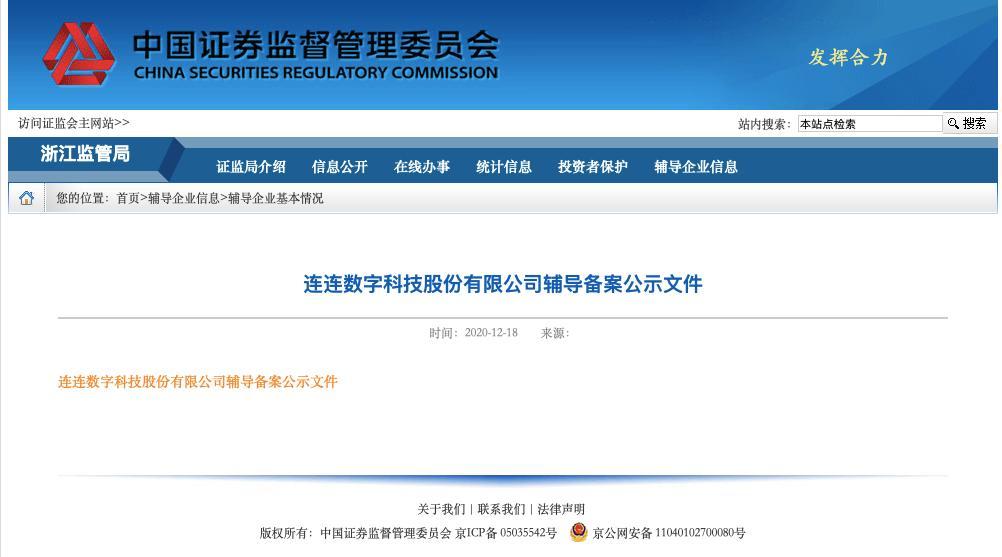Click the 您的位置 breadcrumb label
This screenshot has width=1002, height=557.
point(82,198)
